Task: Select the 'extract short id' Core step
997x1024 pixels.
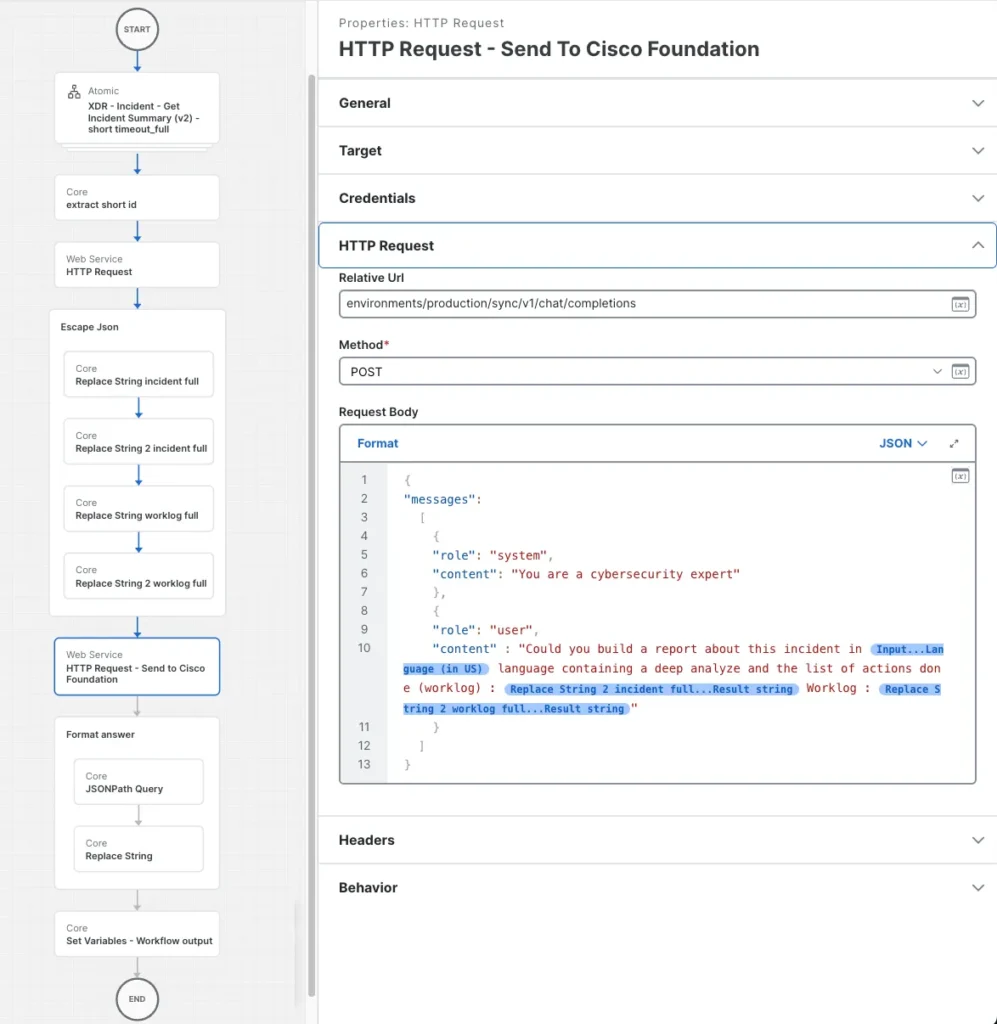Action: [136, 197]
